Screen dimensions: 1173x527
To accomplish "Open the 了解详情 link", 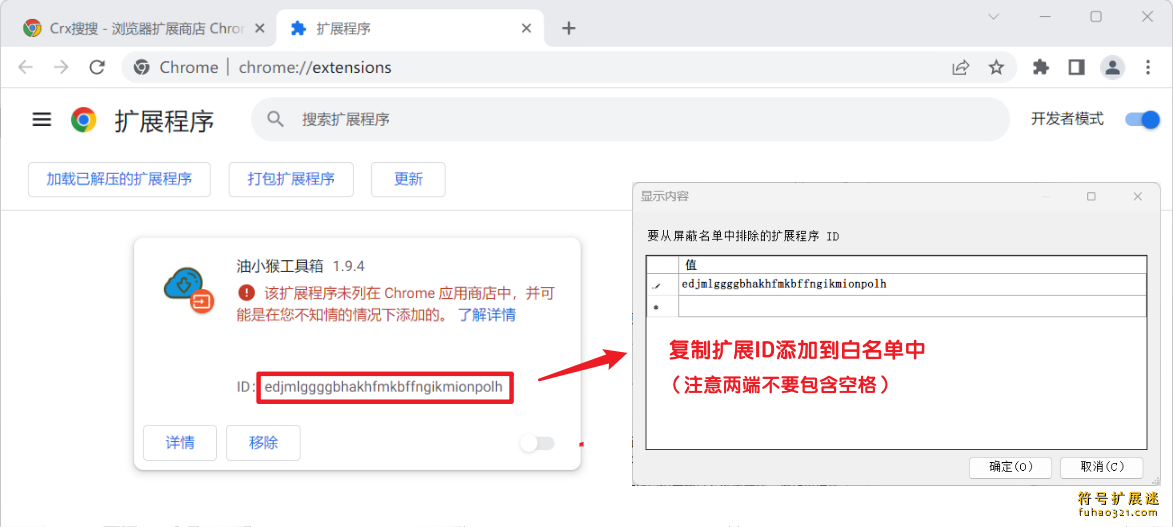I will [487, 315].
